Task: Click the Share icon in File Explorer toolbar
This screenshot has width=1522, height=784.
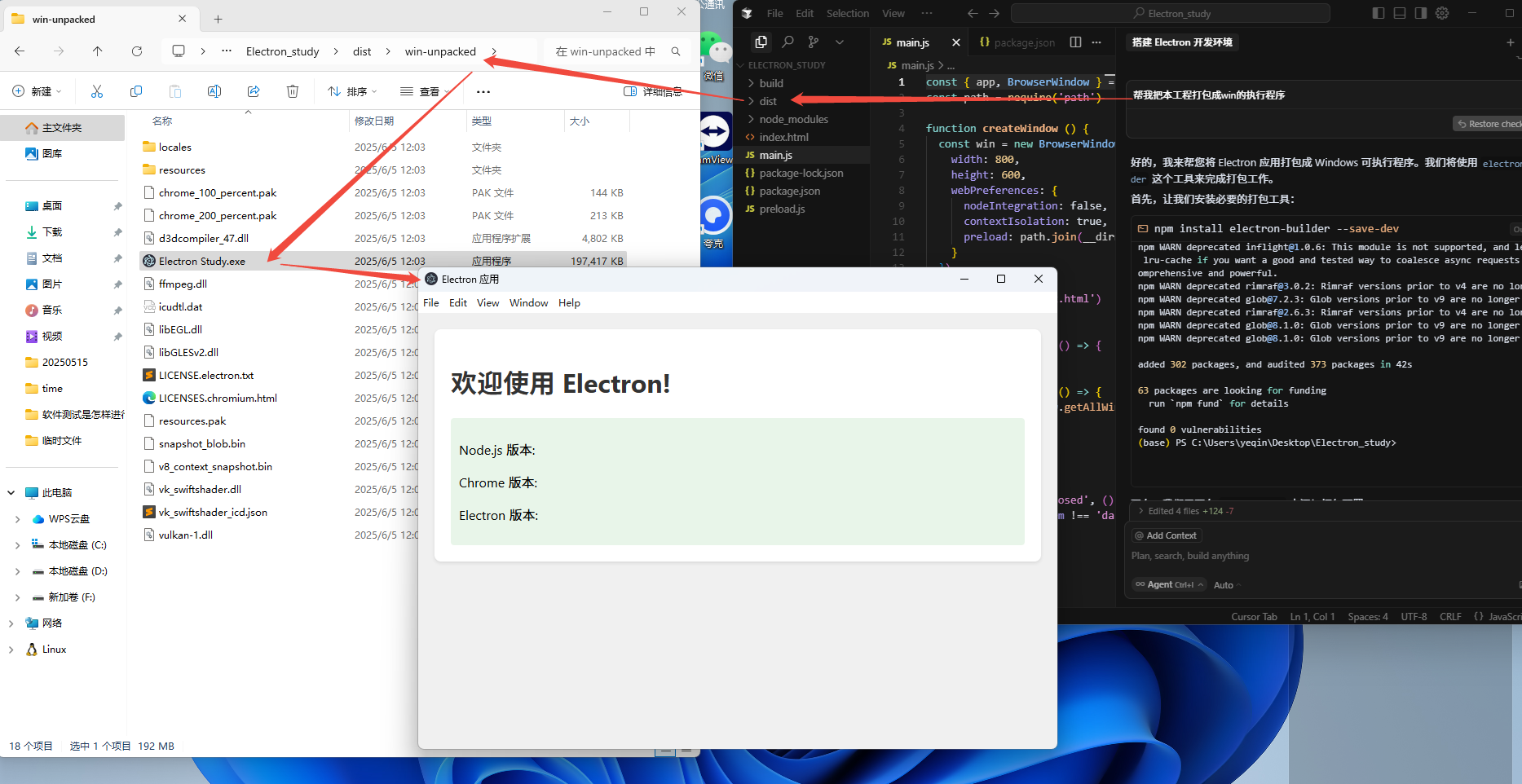Action: point(254,91)
